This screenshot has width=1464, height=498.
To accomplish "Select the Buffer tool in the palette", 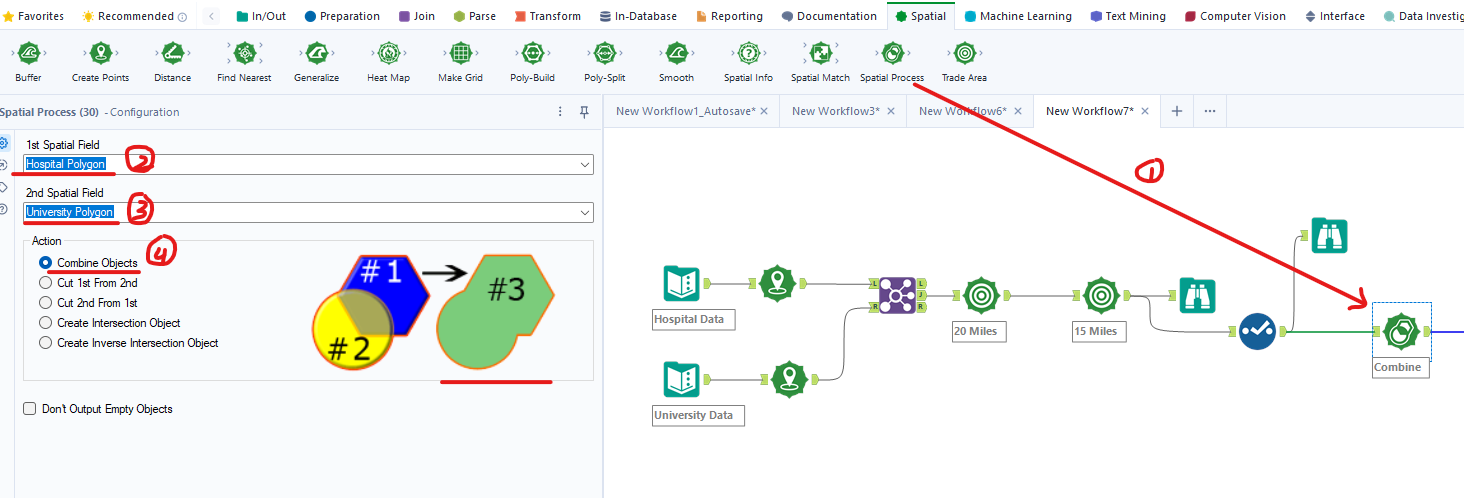I will pyautogui.click(x=28, y=61).
